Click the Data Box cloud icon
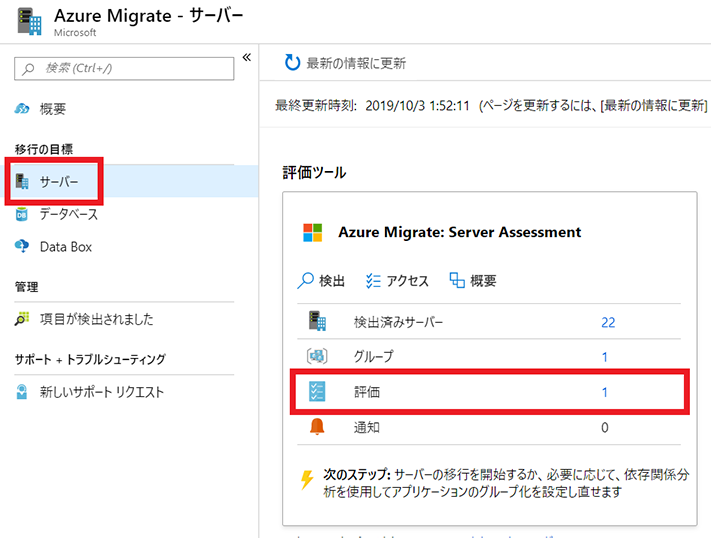This screenshot has width=711, height=538. click(x=22, y=246)
